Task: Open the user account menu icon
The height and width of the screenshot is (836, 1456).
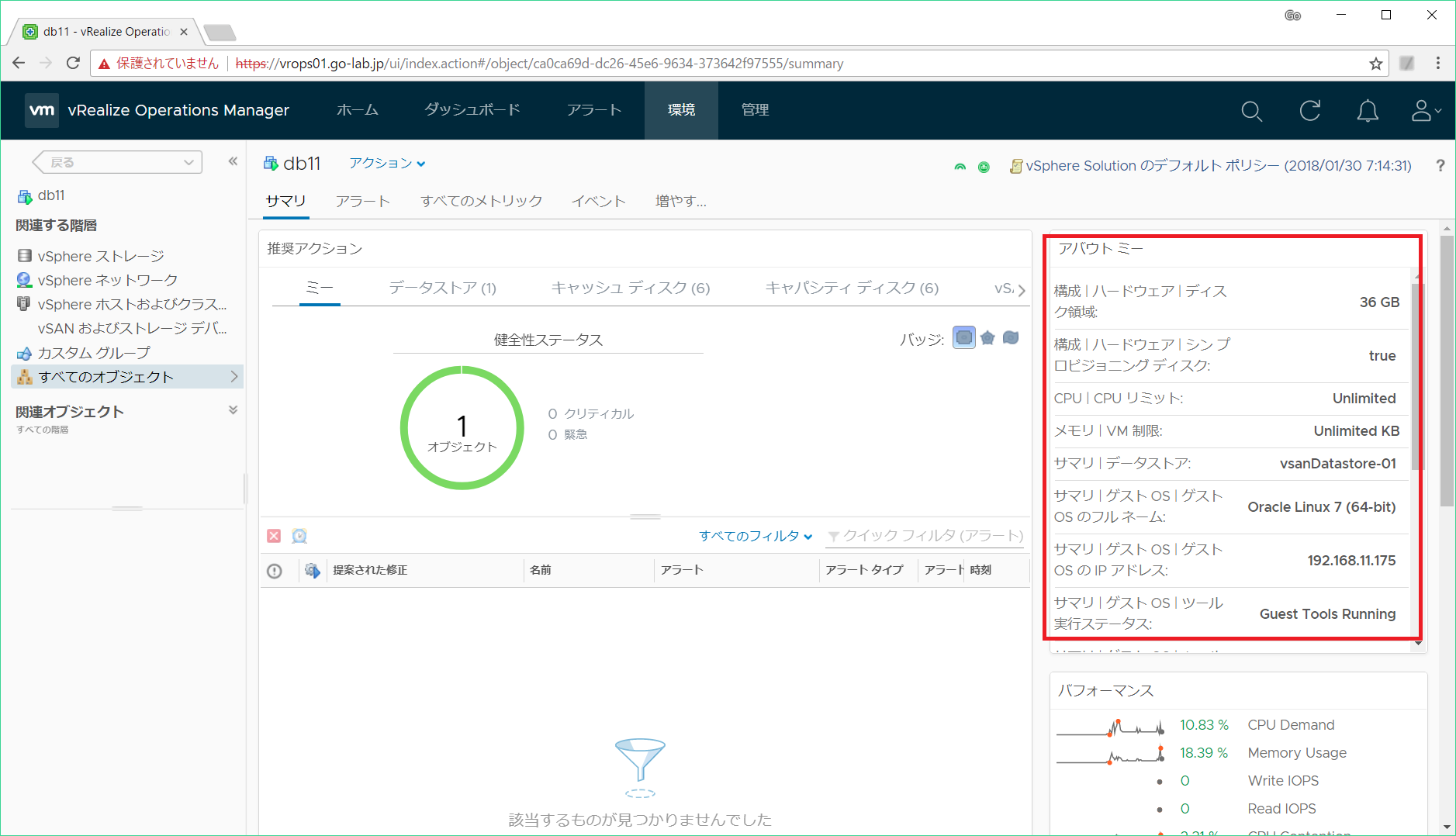Action: 1424,111
